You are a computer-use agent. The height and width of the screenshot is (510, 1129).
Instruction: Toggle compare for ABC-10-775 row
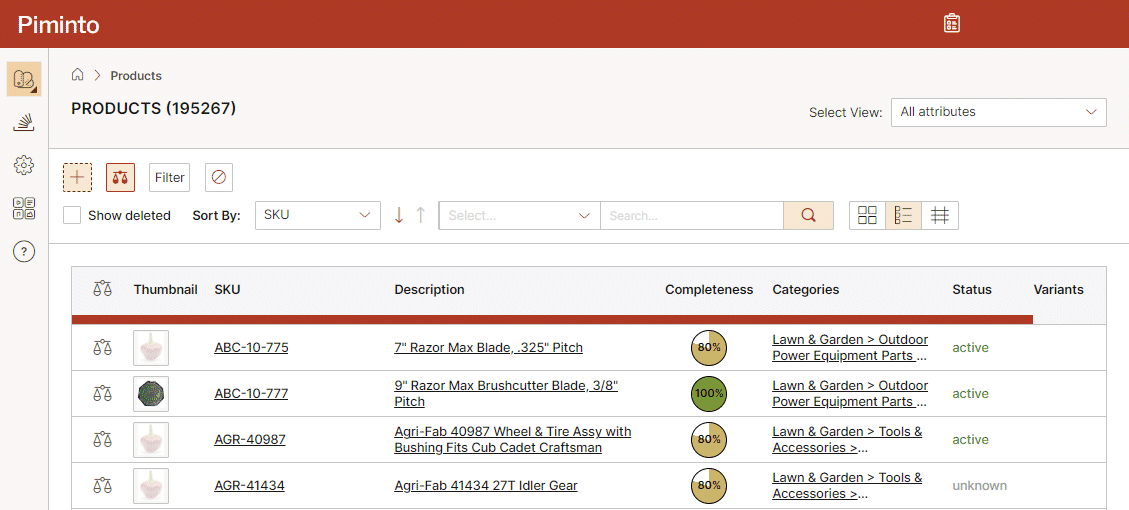[x=102, y=348]
